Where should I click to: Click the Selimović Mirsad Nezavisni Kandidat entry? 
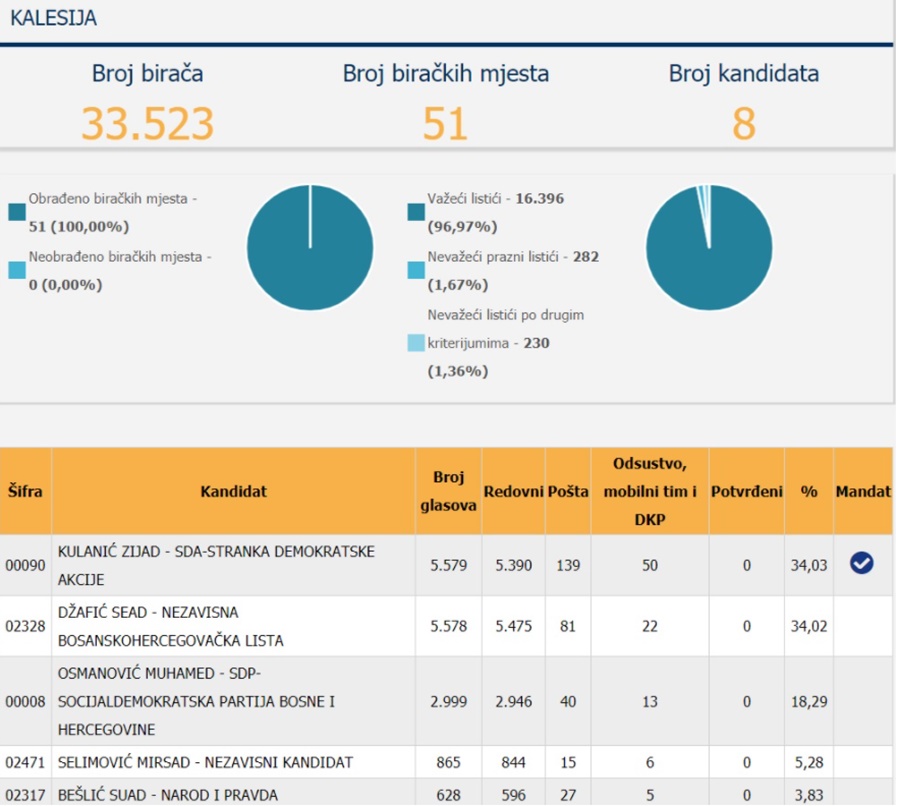pyautogui.click(x=205, y=762)
